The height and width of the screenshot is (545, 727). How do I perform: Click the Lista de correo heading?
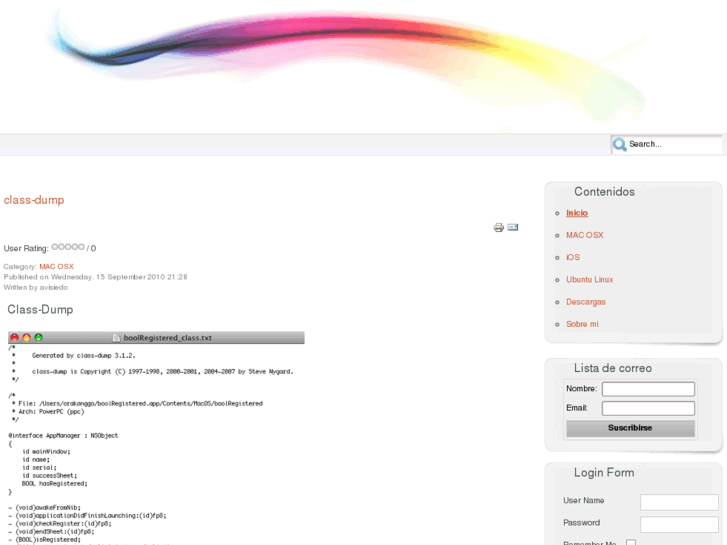[613, 368]
